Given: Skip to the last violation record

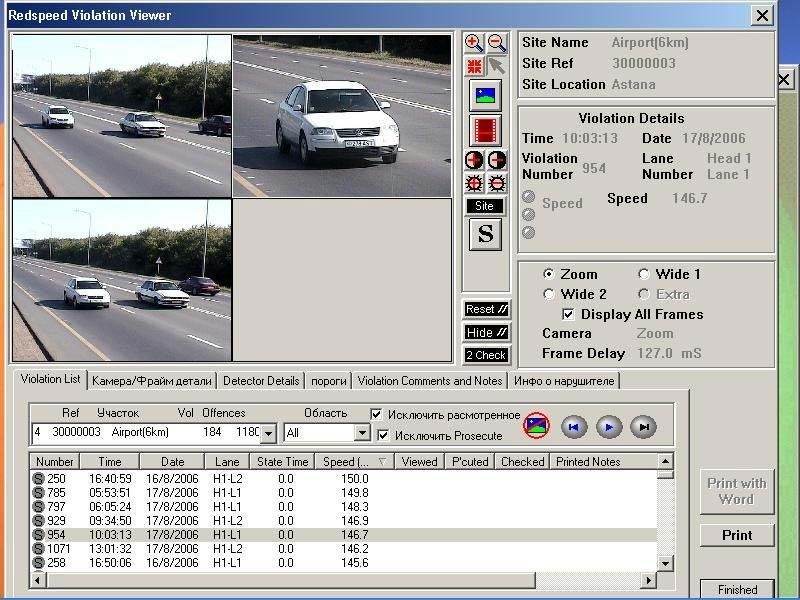Looking at the screenshot, I should [644, 427].
